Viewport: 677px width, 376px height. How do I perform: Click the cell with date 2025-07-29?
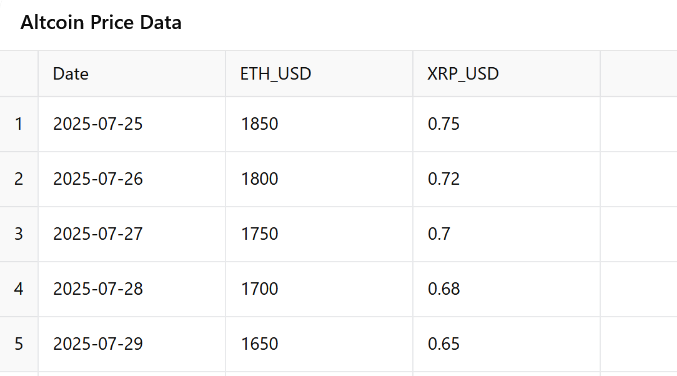[x=132, y=344]
